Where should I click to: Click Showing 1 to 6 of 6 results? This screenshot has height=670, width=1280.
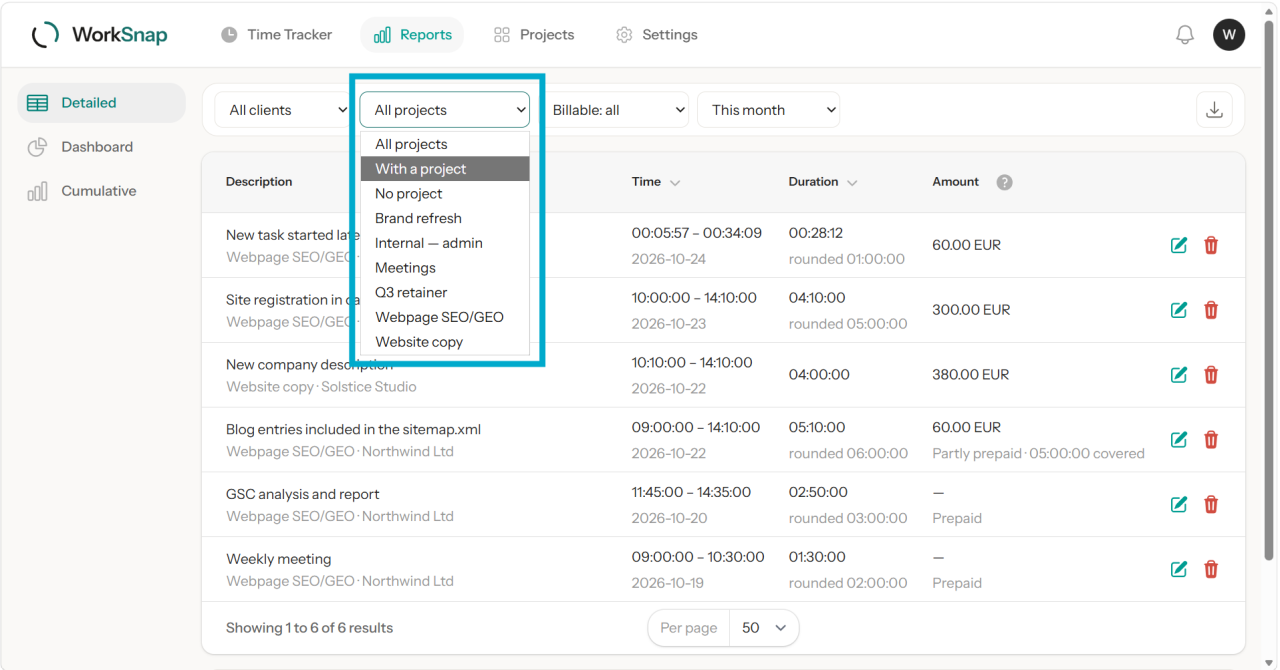(x=309, y=628)
